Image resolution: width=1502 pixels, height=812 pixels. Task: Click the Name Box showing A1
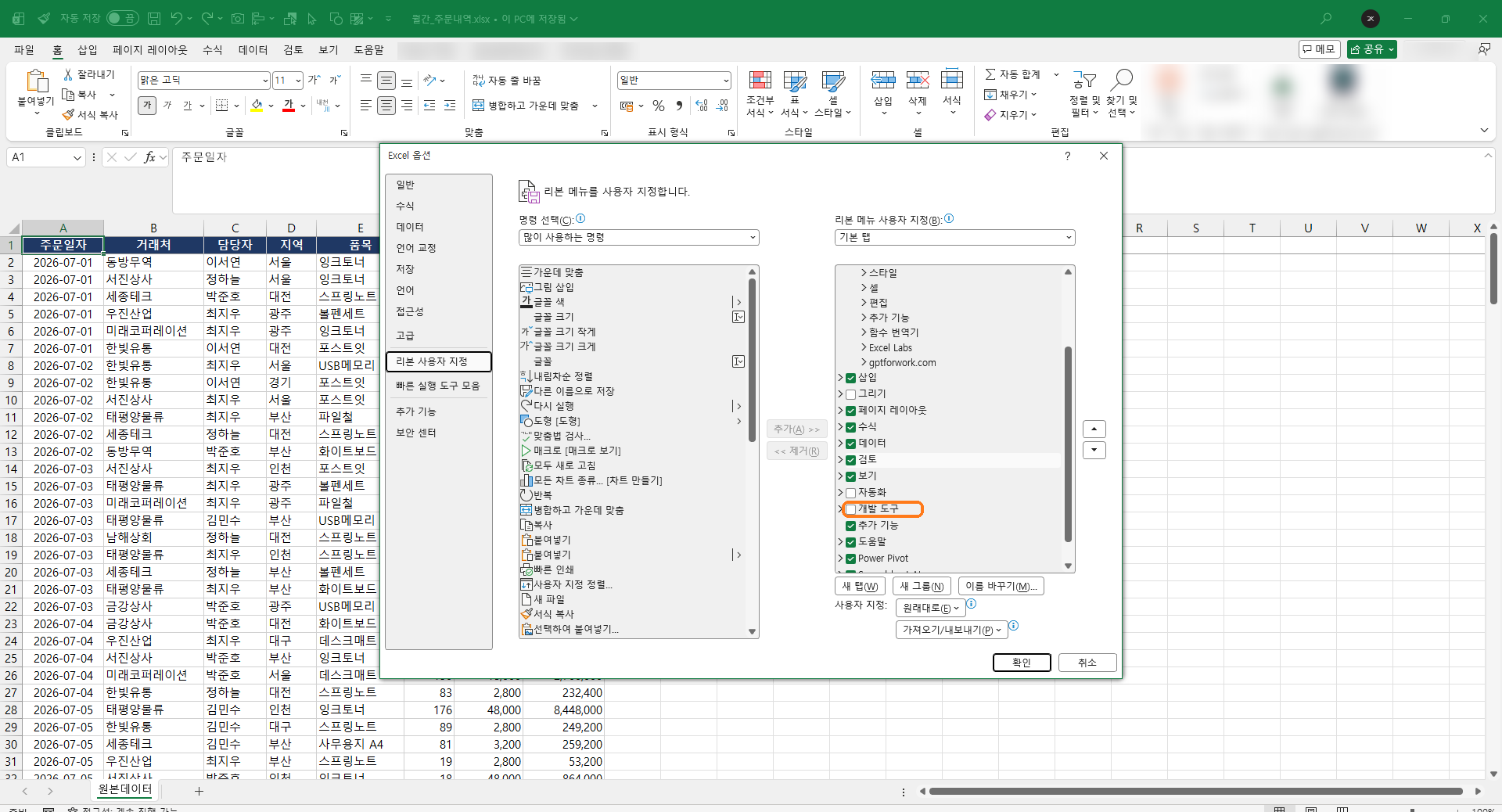point(46,157)
